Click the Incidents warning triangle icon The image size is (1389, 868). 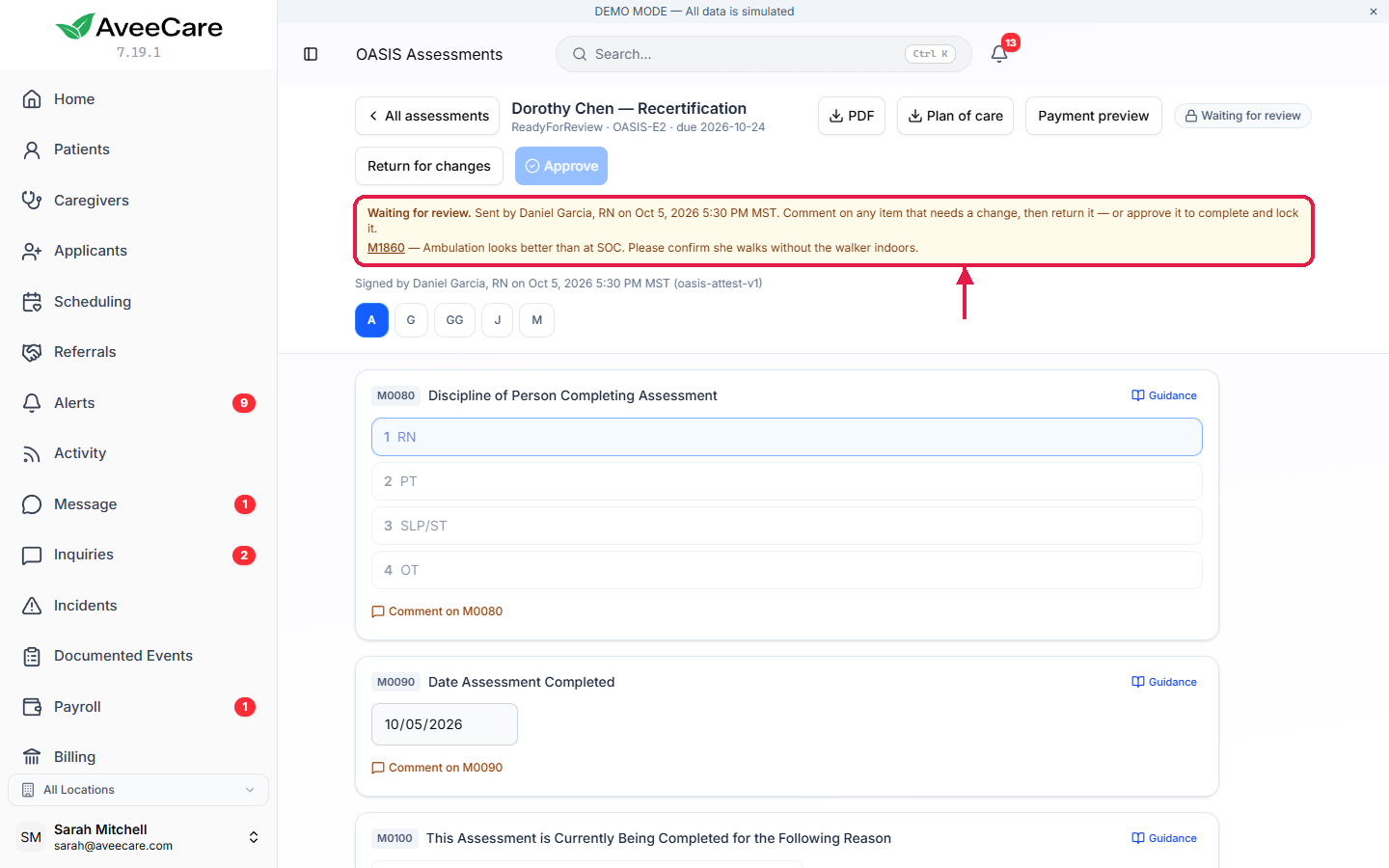32,606
